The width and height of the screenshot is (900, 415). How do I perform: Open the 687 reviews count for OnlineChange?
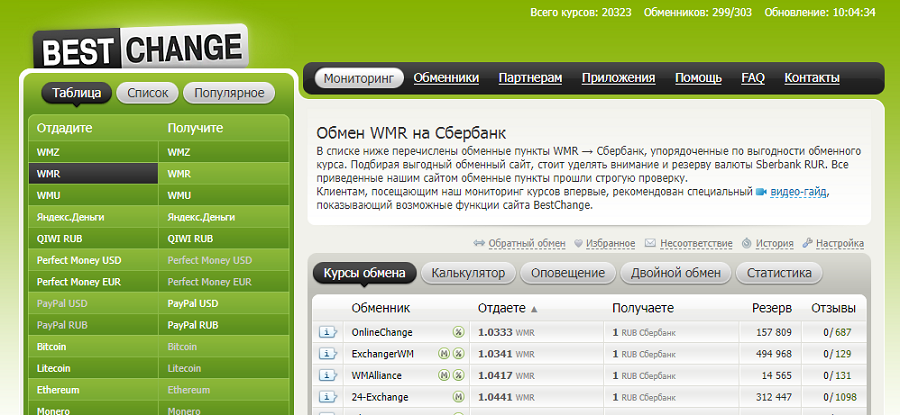coord(843,332)
